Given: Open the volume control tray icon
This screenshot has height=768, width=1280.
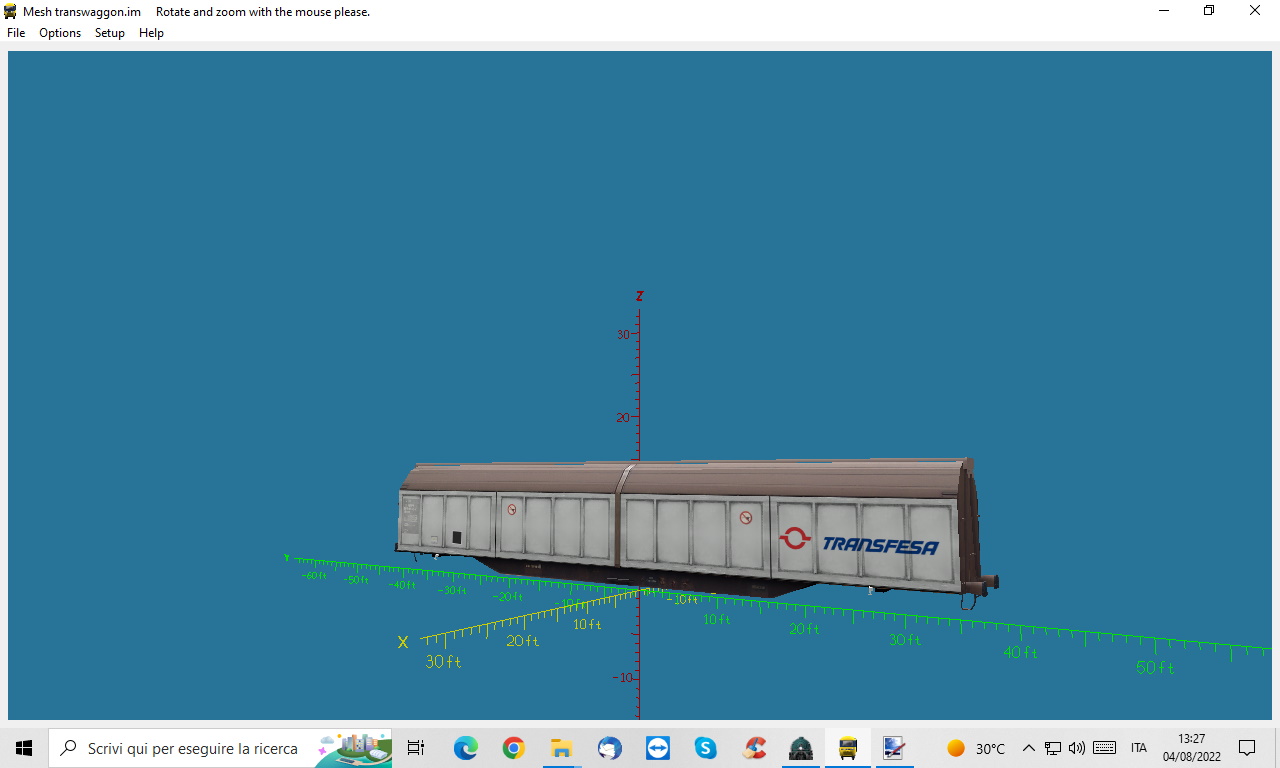Looking at the screenshot, I should point(1077,748).
